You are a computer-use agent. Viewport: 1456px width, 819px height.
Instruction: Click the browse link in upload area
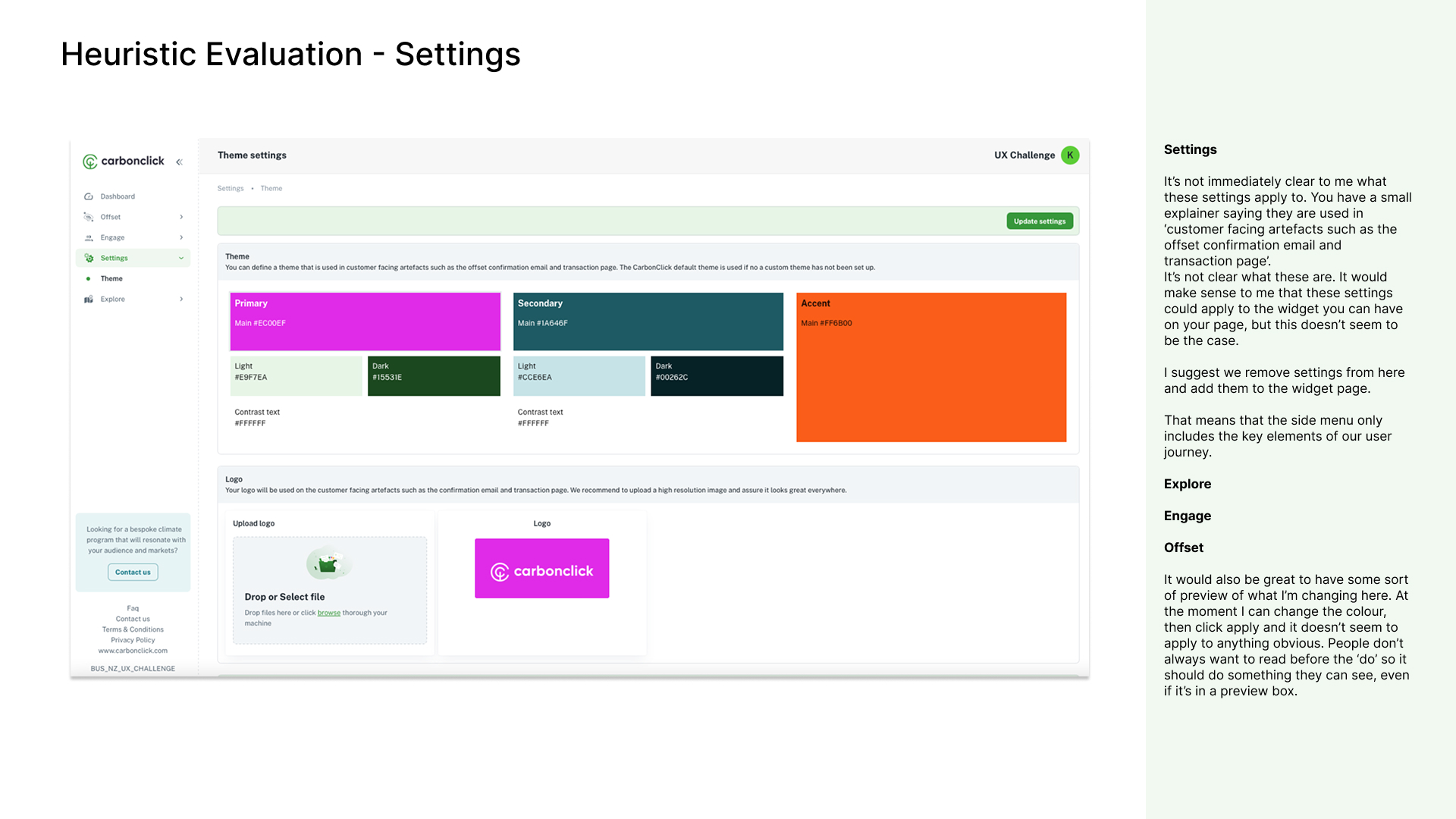(x=328, y=613)
